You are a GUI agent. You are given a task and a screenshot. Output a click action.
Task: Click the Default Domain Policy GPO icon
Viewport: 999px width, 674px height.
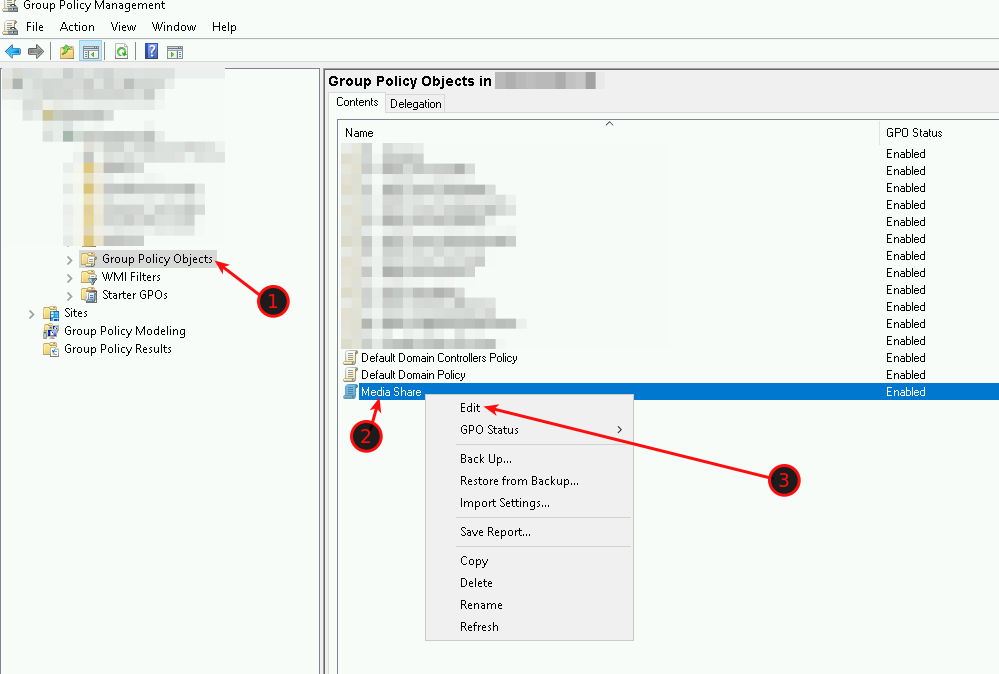tap(350, 375)
